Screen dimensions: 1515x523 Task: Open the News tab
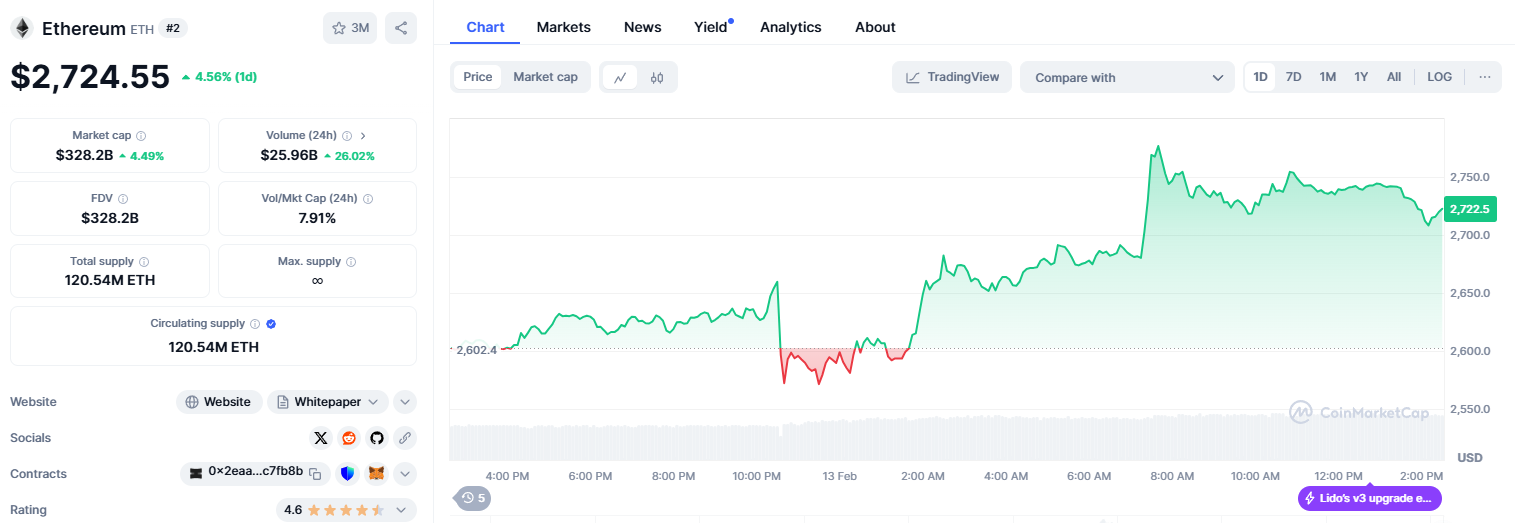pyautogui.click(x=643, y=27)
